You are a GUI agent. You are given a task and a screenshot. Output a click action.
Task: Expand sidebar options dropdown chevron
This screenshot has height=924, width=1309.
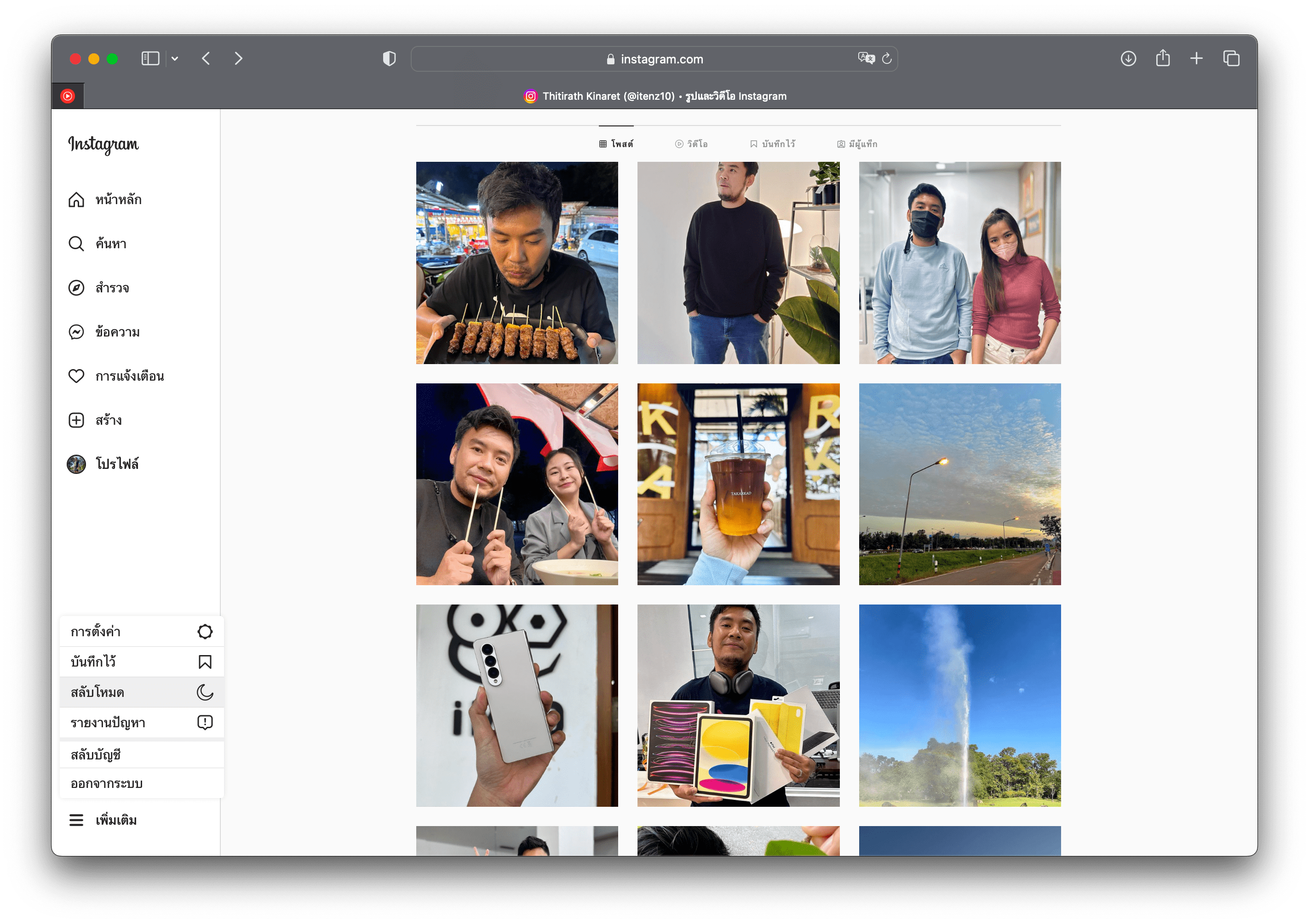(x=175, y=59)
